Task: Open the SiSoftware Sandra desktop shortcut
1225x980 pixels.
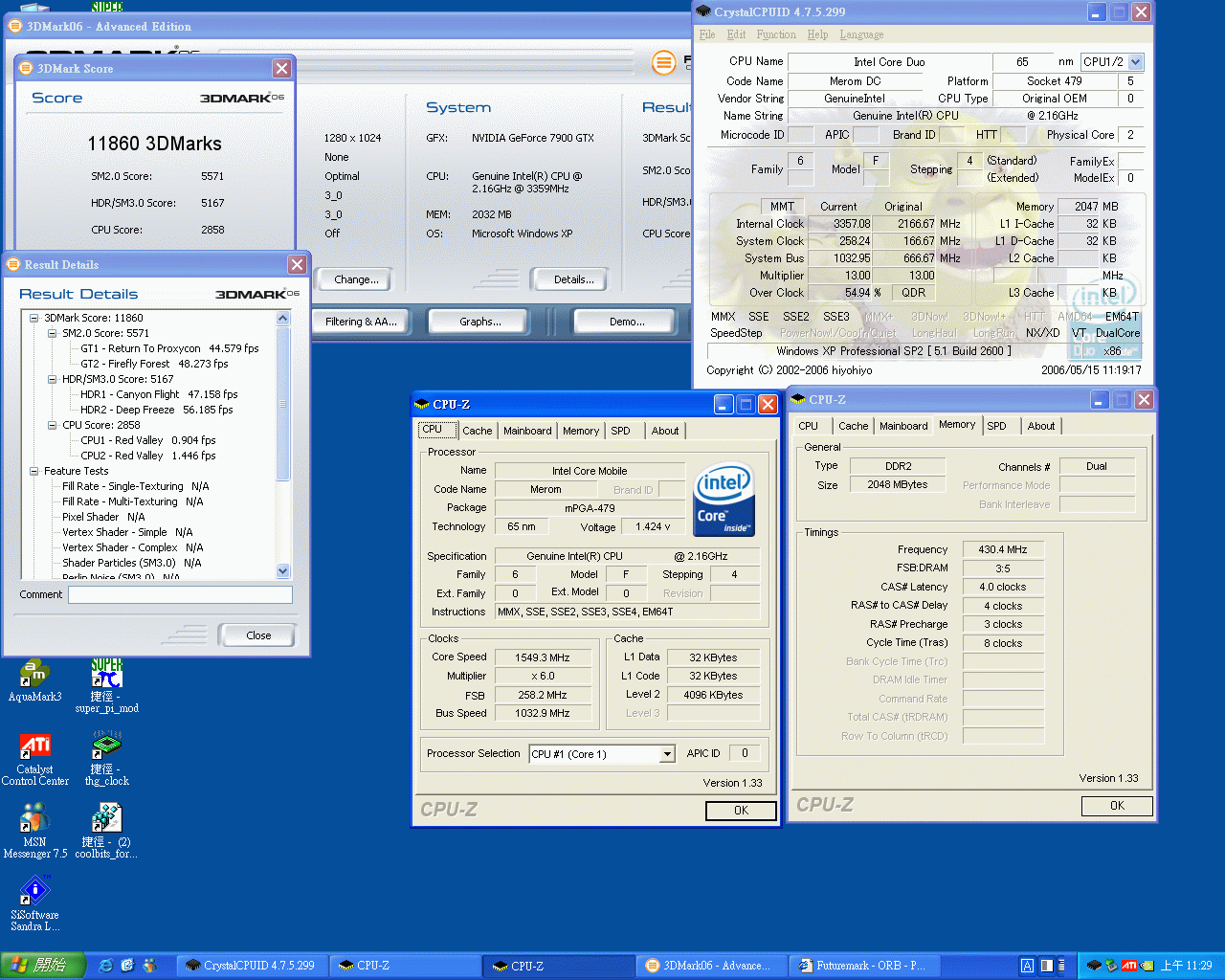Action: click(x=34, y=892)
